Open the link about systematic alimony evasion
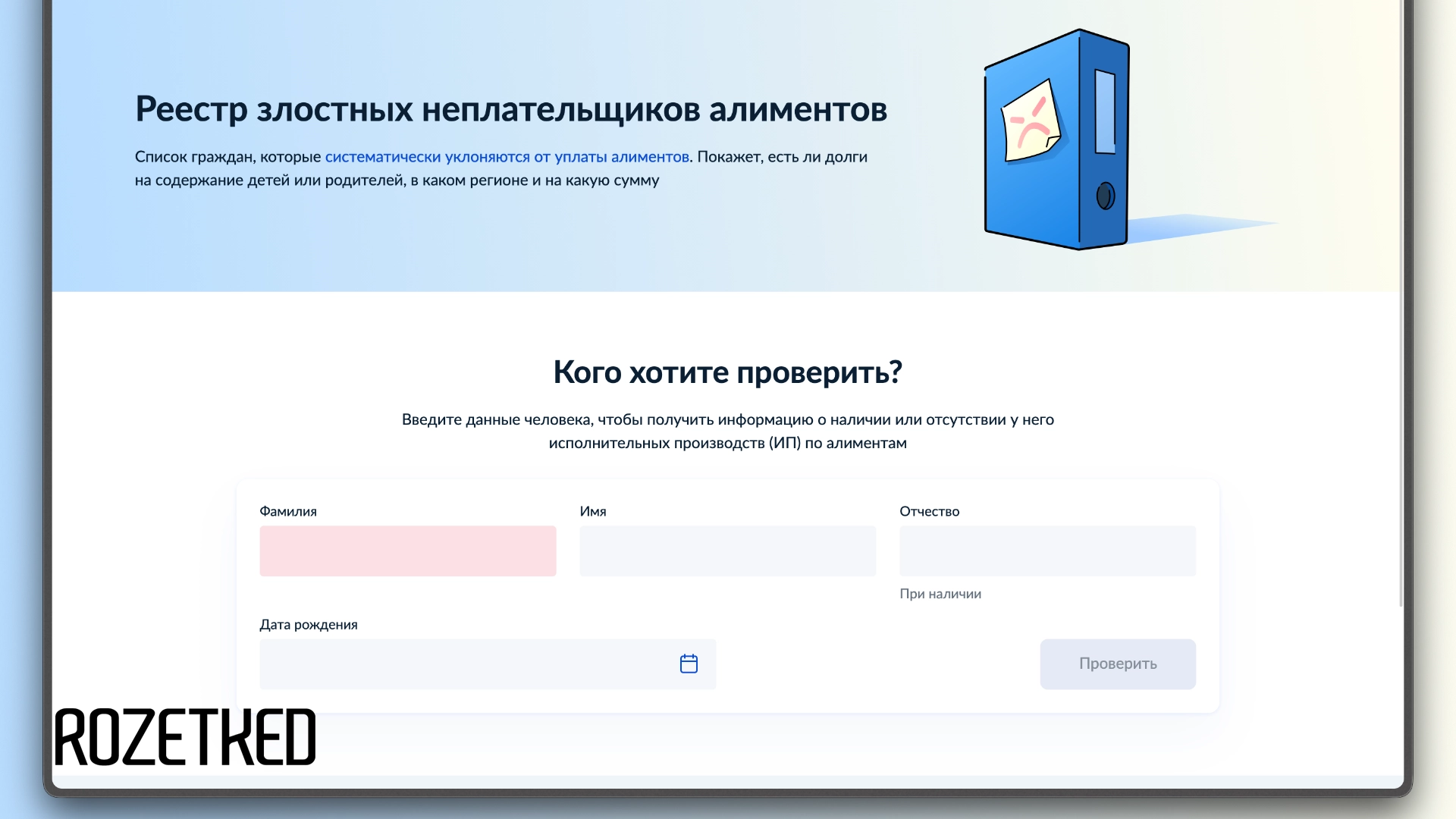1456x819 pixels. (x=504, y=156)
